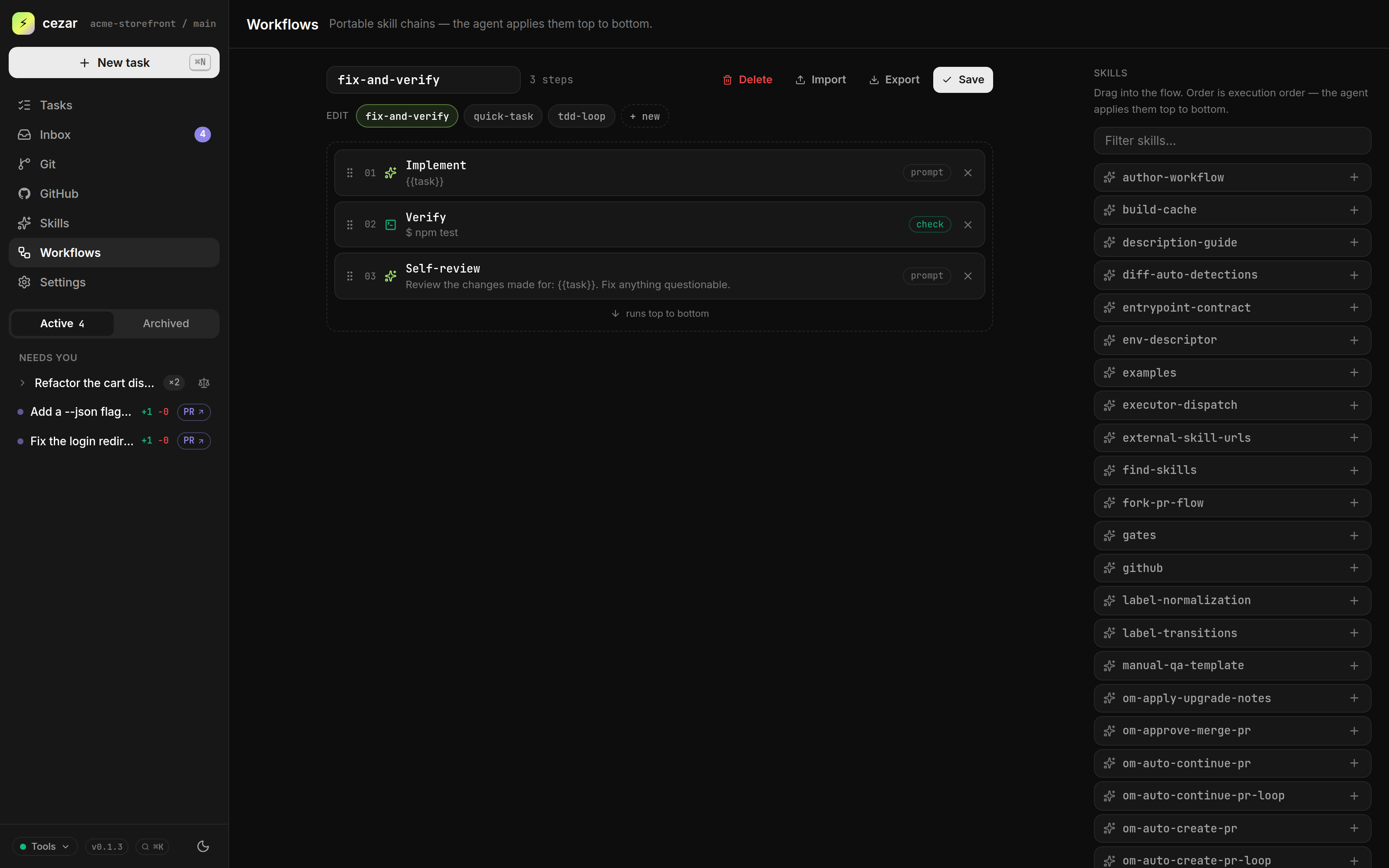Add the author-workflow skill
This screenshot has width=1389, height=868.
[x=1354, y=178]
